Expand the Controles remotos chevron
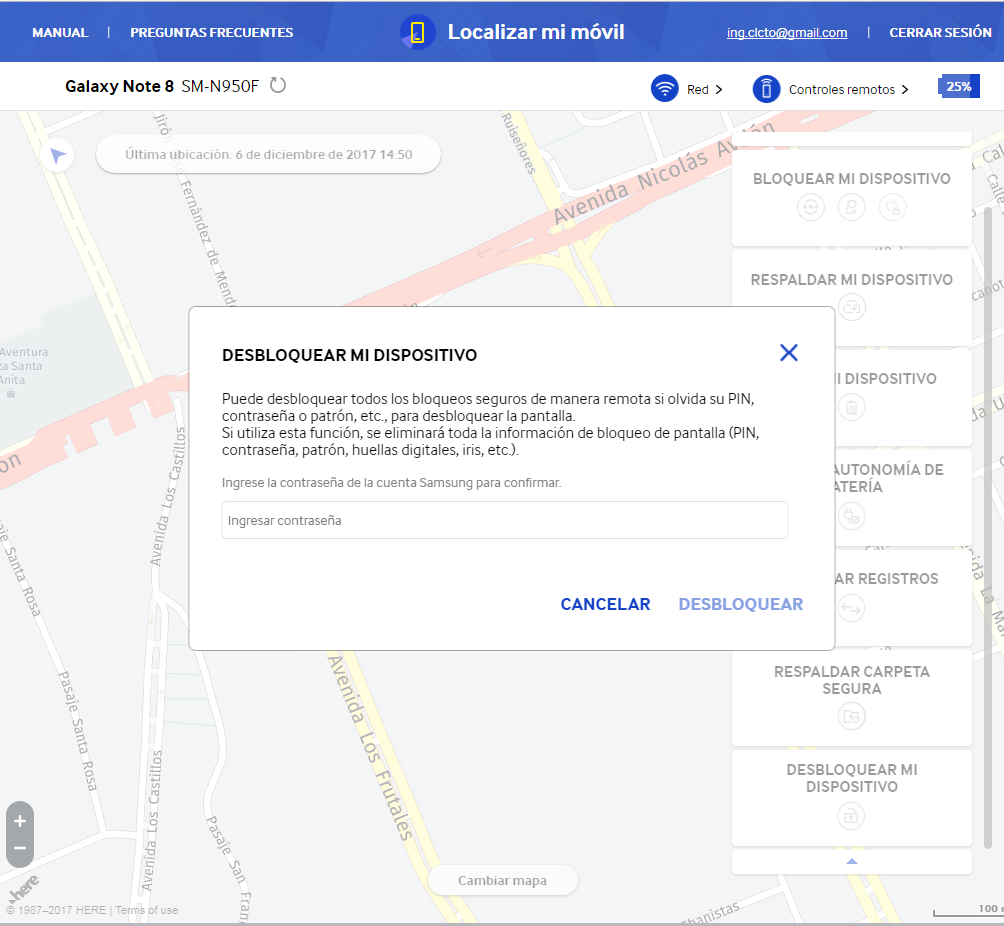The height and width of the screenshot is (926, 1004). click(905, 89)
